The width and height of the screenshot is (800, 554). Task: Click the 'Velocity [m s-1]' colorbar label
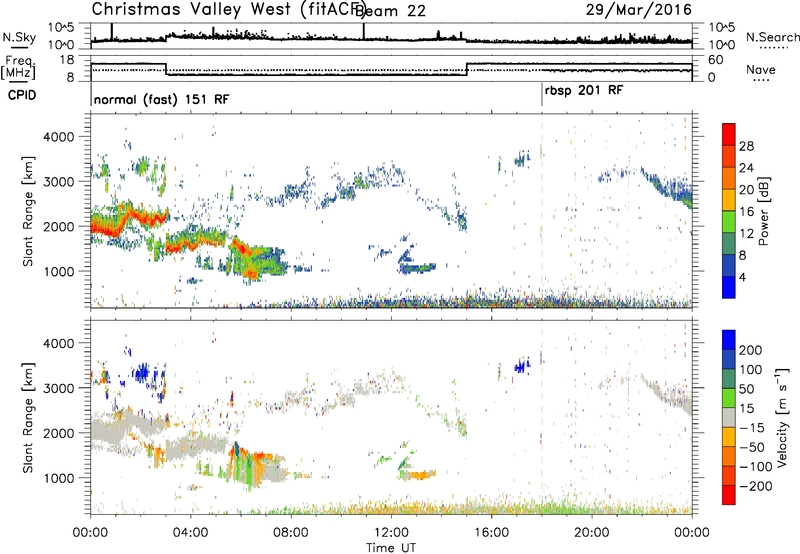point(782,417)
